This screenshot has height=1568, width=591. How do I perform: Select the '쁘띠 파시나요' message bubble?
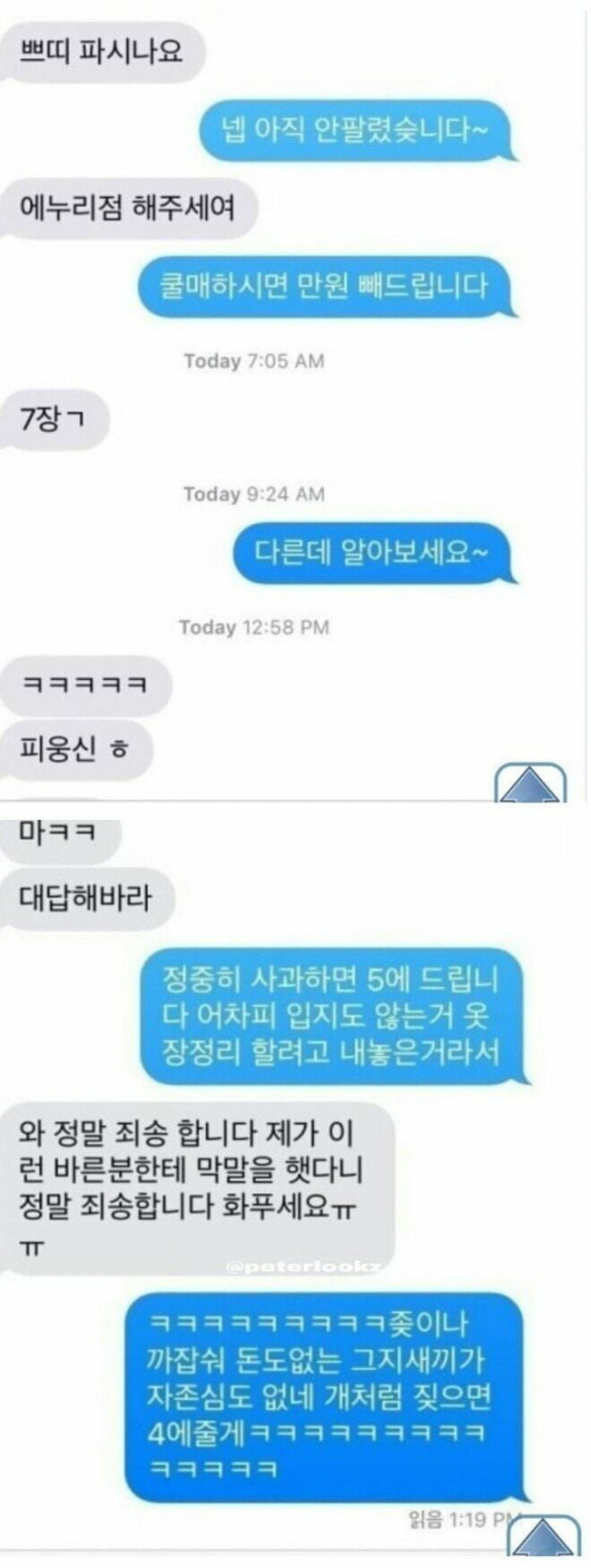pos(100,50)
